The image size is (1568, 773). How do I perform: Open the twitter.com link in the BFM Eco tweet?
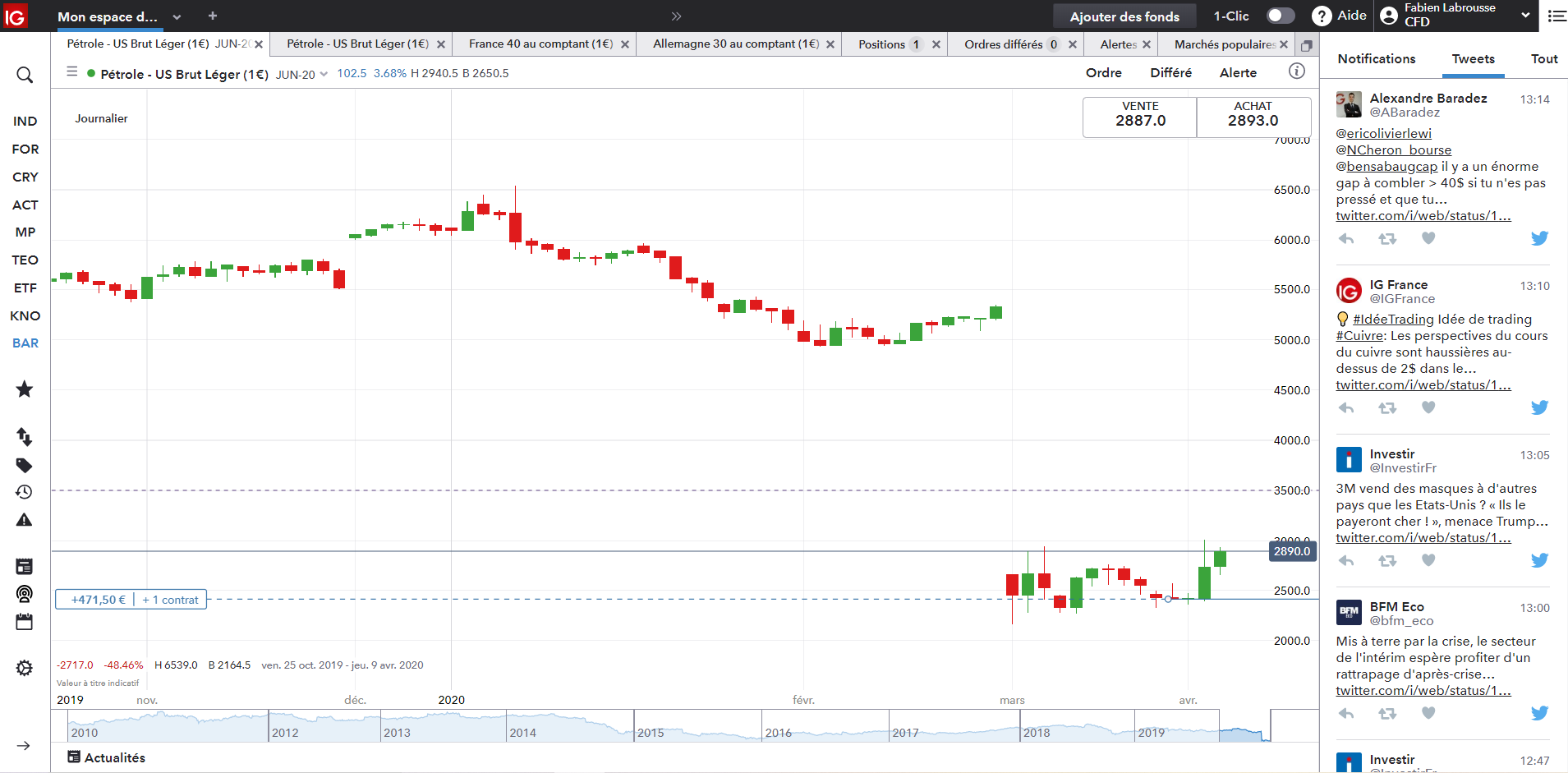click(1423, 691)
